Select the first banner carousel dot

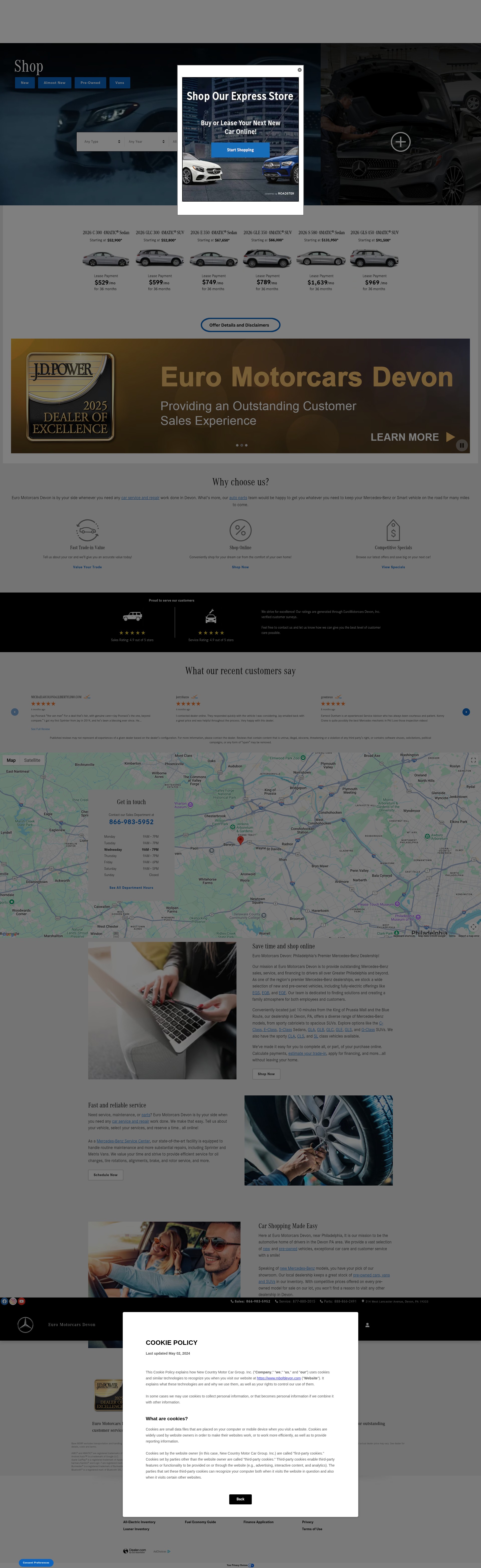[237, 446]
